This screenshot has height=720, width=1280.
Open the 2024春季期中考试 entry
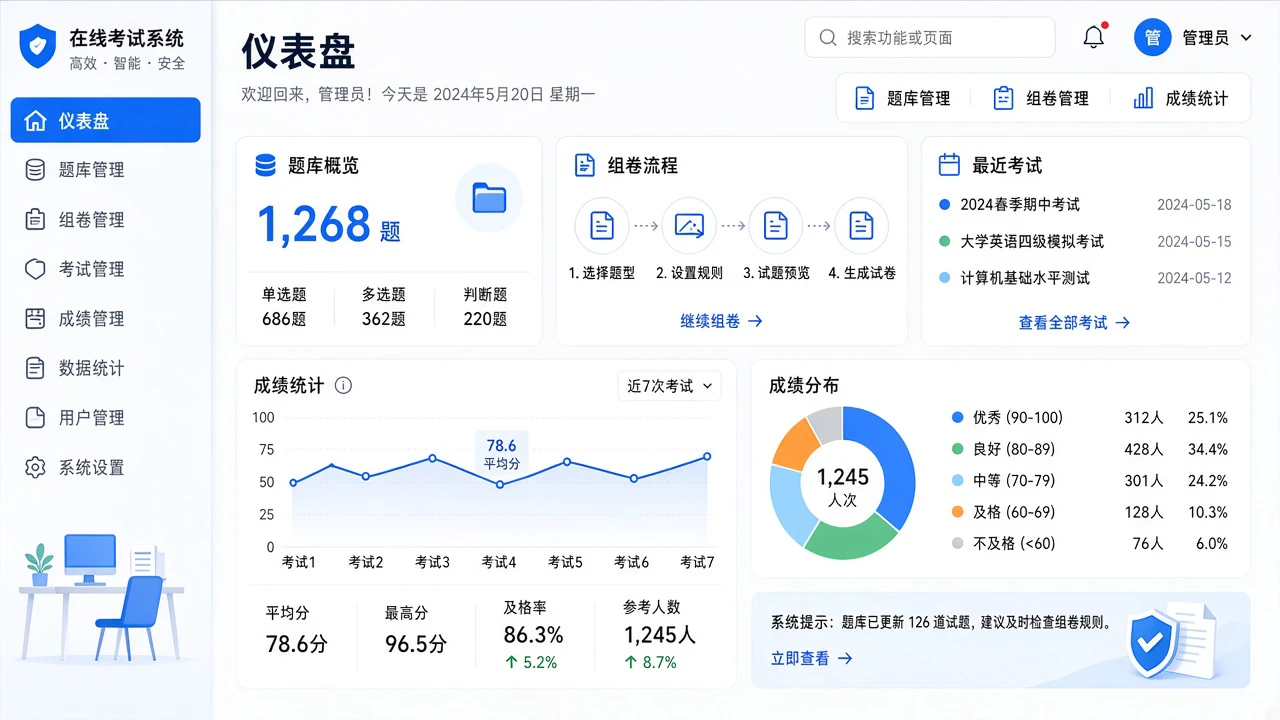(x=1085, y=205)
